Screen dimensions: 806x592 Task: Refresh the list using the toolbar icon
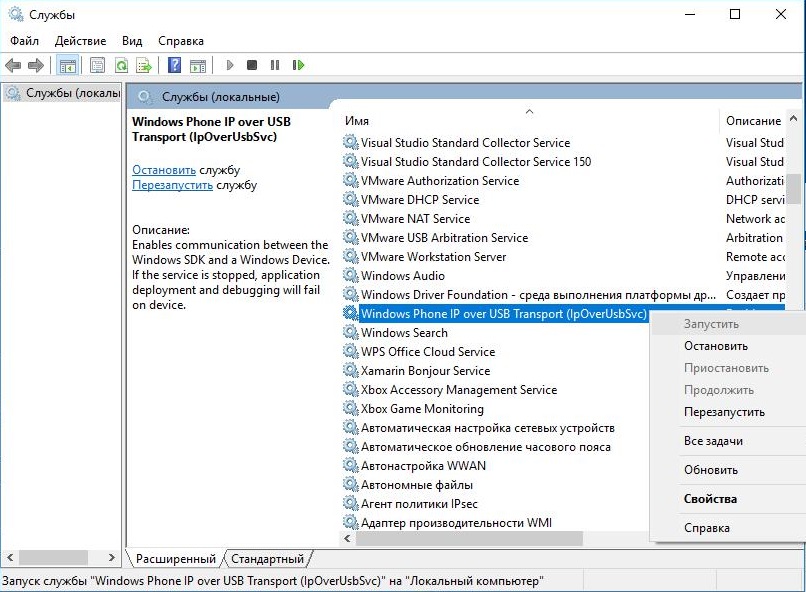(121, 65)
